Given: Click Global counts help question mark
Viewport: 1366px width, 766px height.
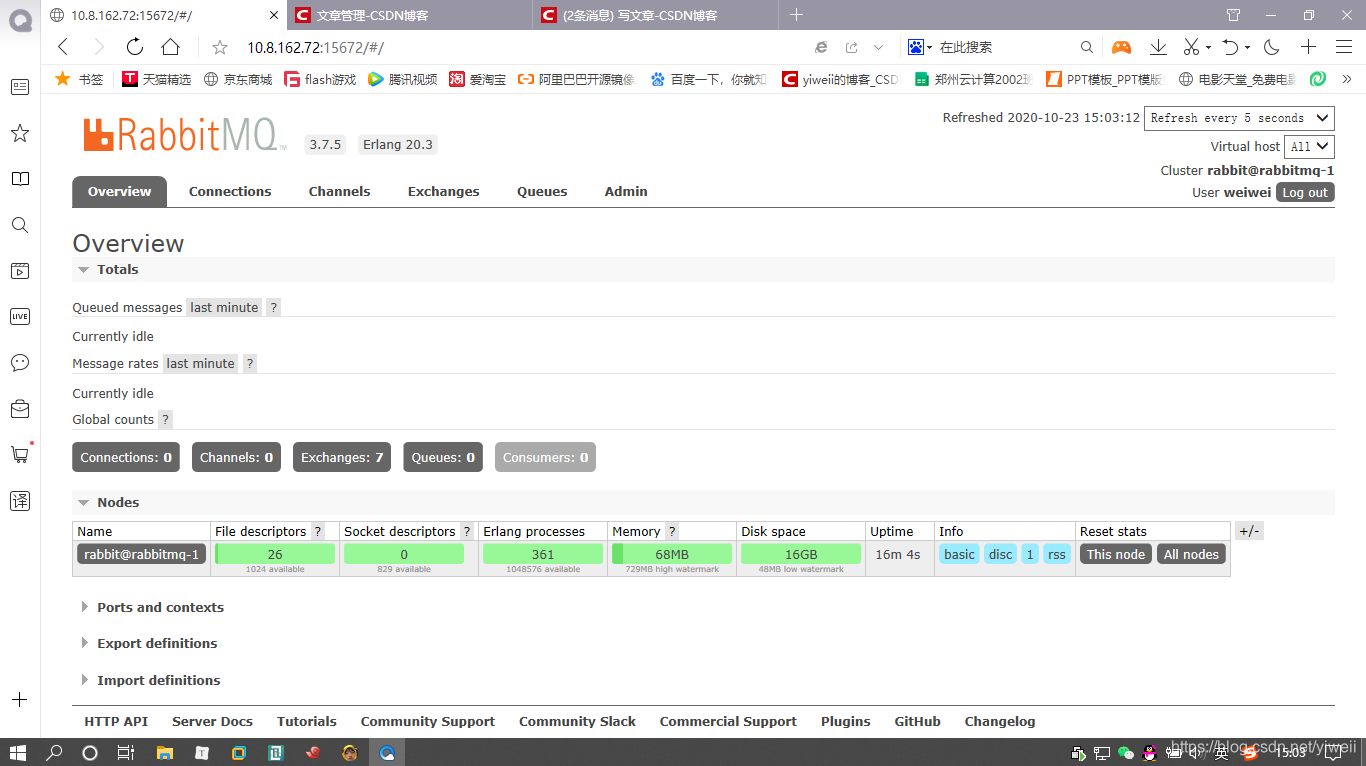Looking at the screenshot, I should tap(165, 420).
